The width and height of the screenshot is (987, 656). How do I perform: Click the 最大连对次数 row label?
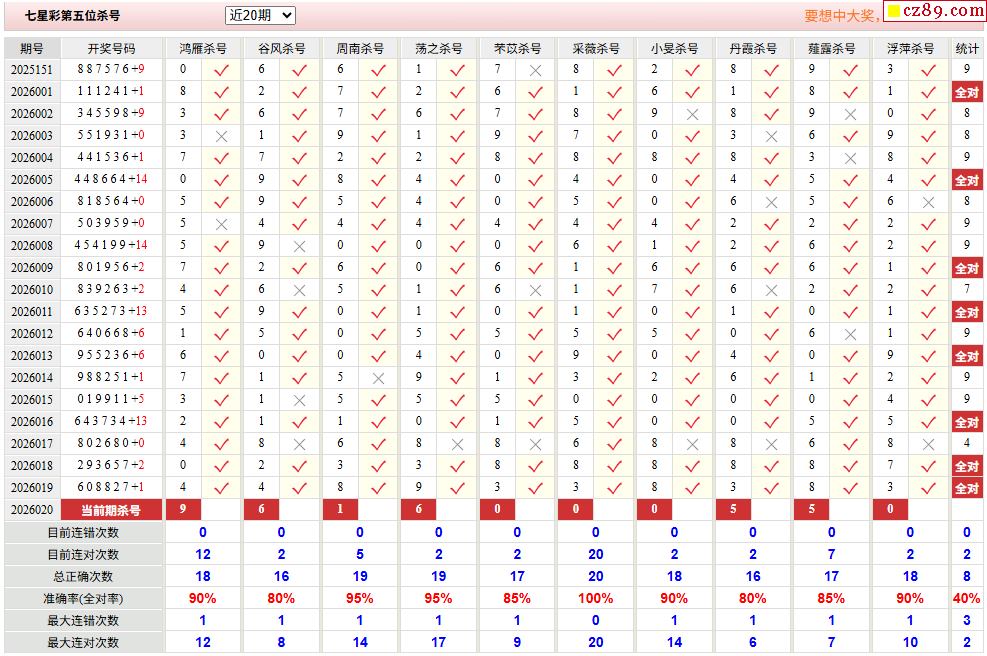pos(83,643)
